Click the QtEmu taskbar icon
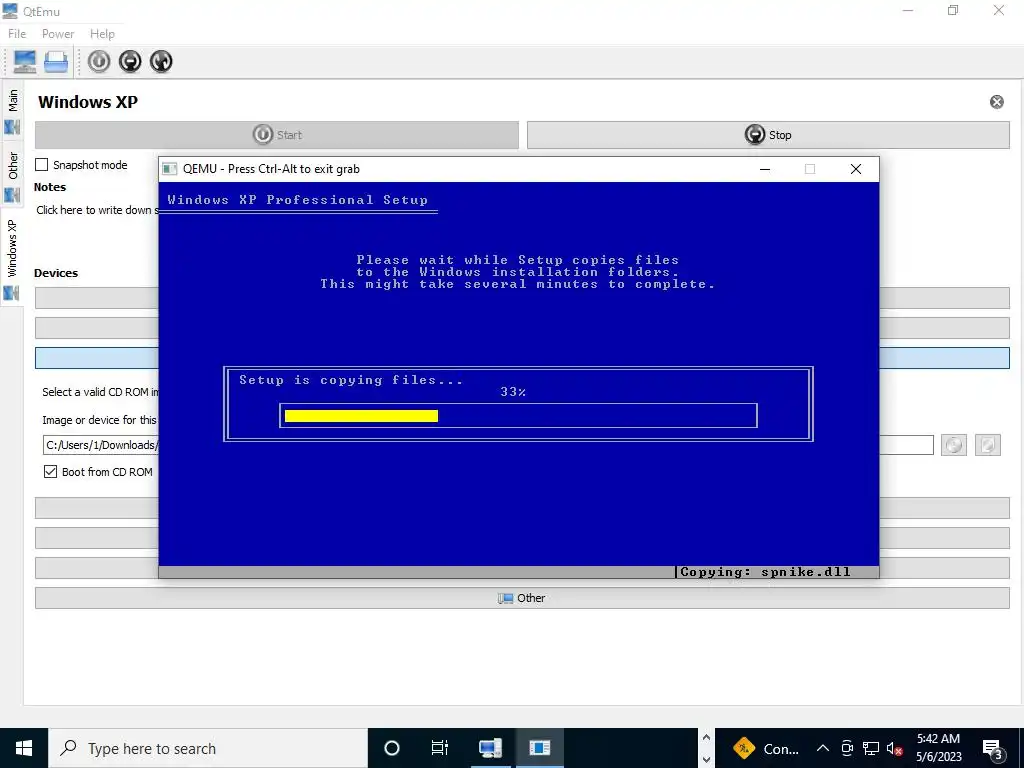 [x=490, y=748]
